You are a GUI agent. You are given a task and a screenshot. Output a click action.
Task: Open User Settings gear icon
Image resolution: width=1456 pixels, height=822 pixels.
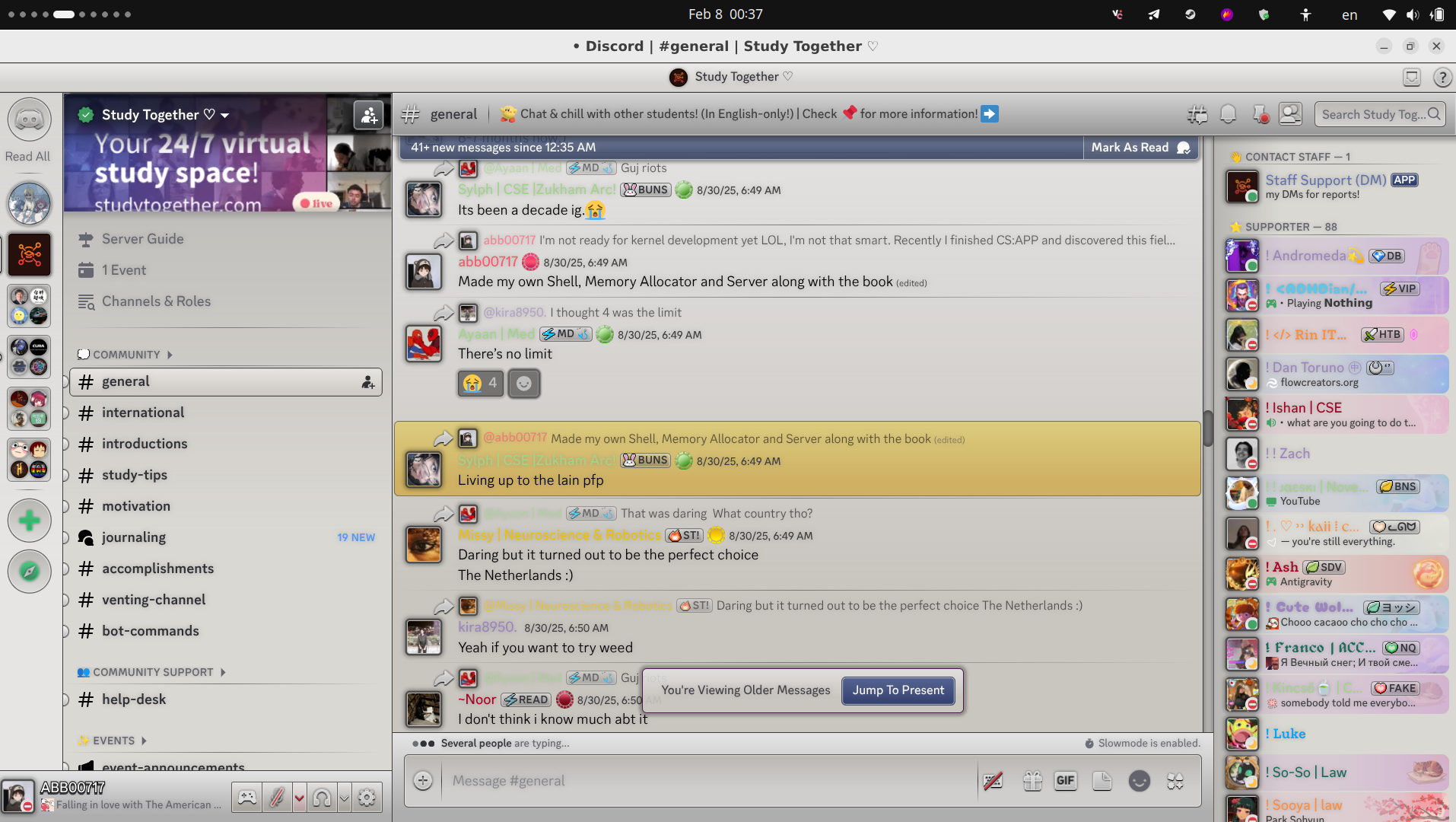(367, 797)
